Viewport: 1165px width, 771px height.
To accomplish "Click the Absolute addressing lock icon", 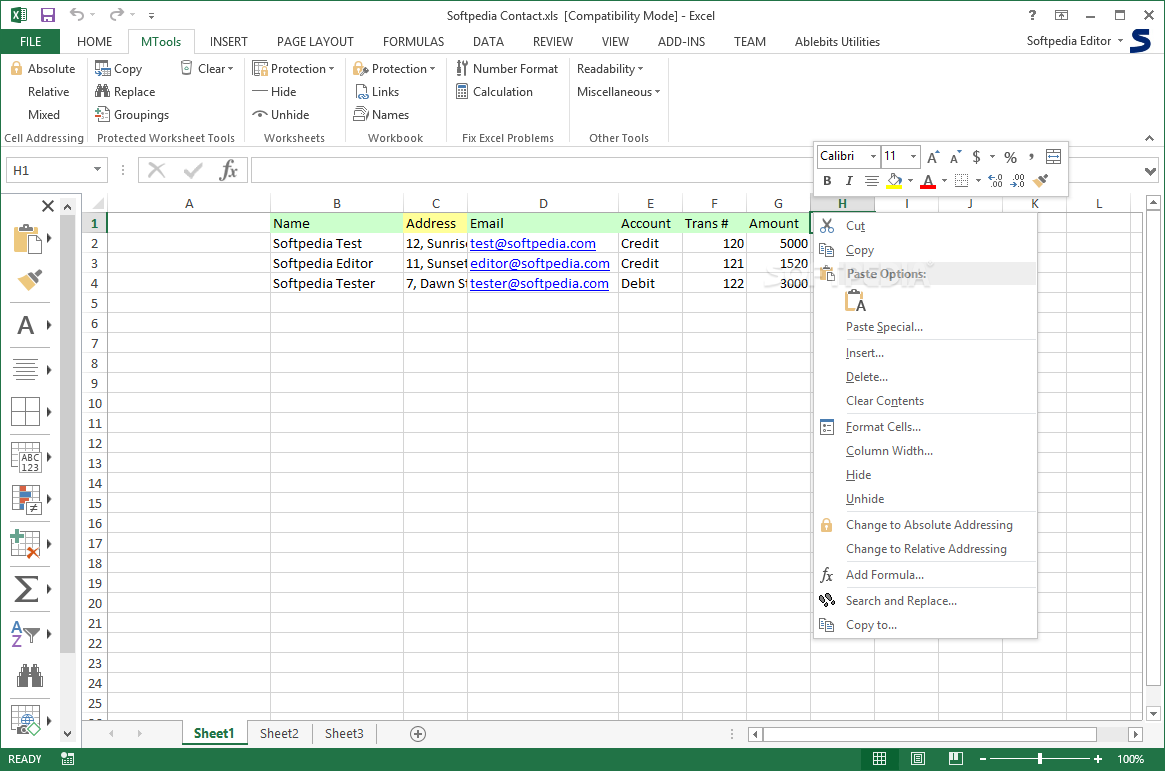I will (x=16, y=68).
